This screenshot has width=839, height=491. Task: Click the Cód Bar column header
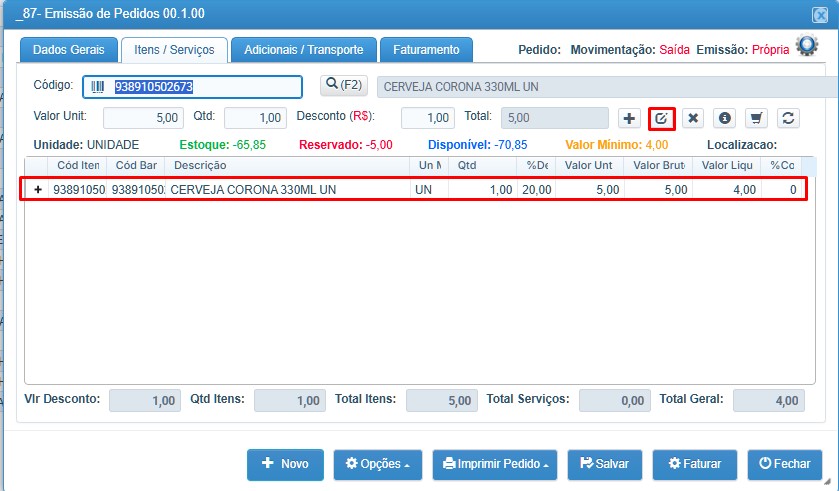pyautogui.click(x=136, y=165)
